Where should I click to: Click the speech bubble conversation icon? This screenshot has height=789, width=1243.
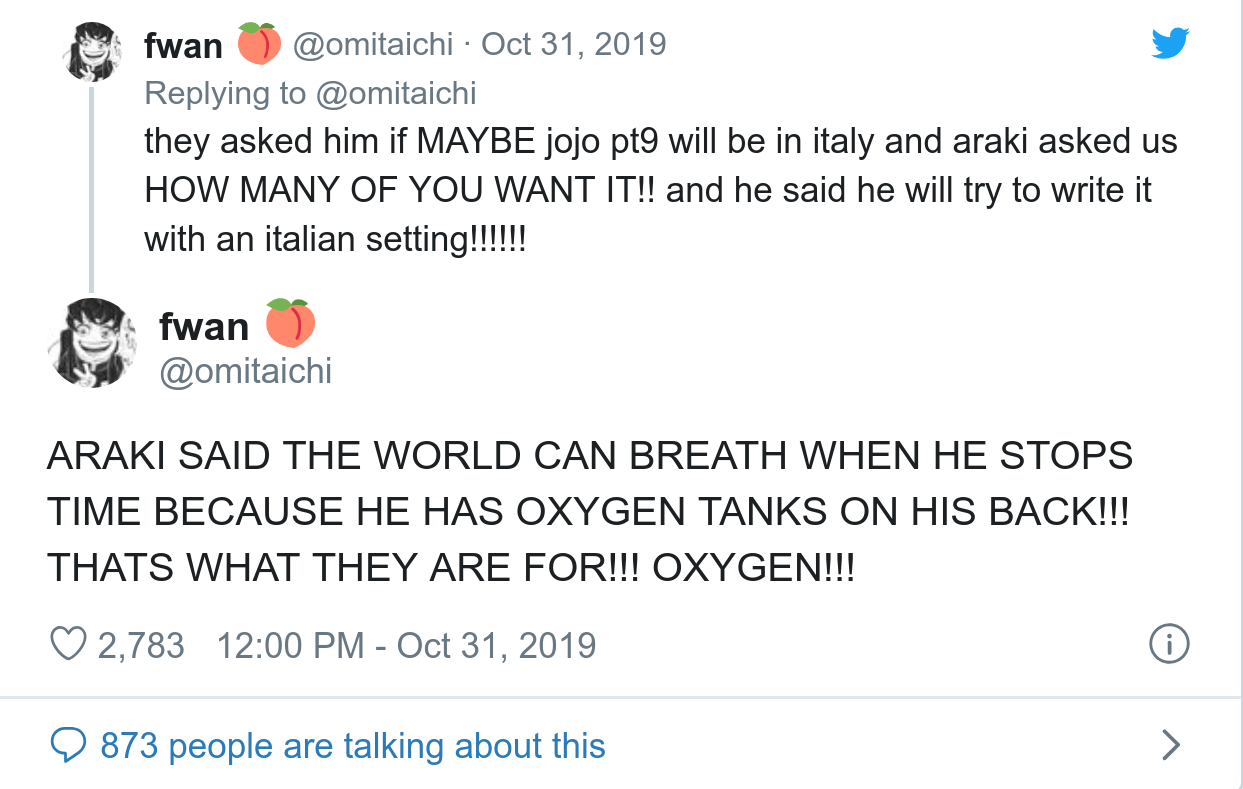(x=68, y=746)
